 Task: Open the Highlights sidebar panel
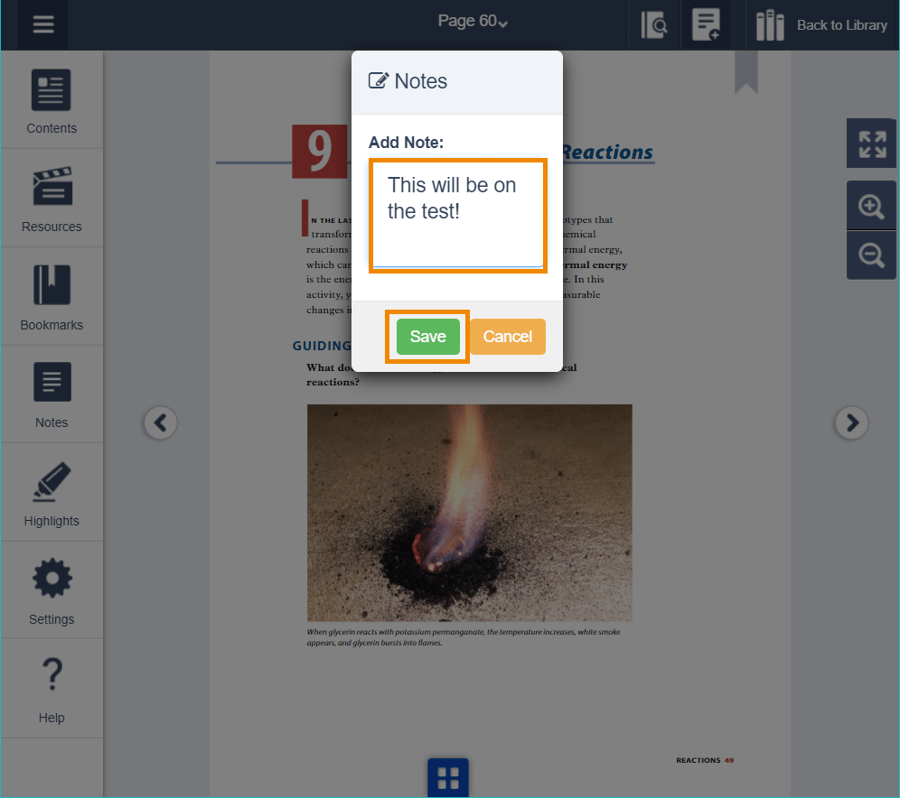coord(51,493)
